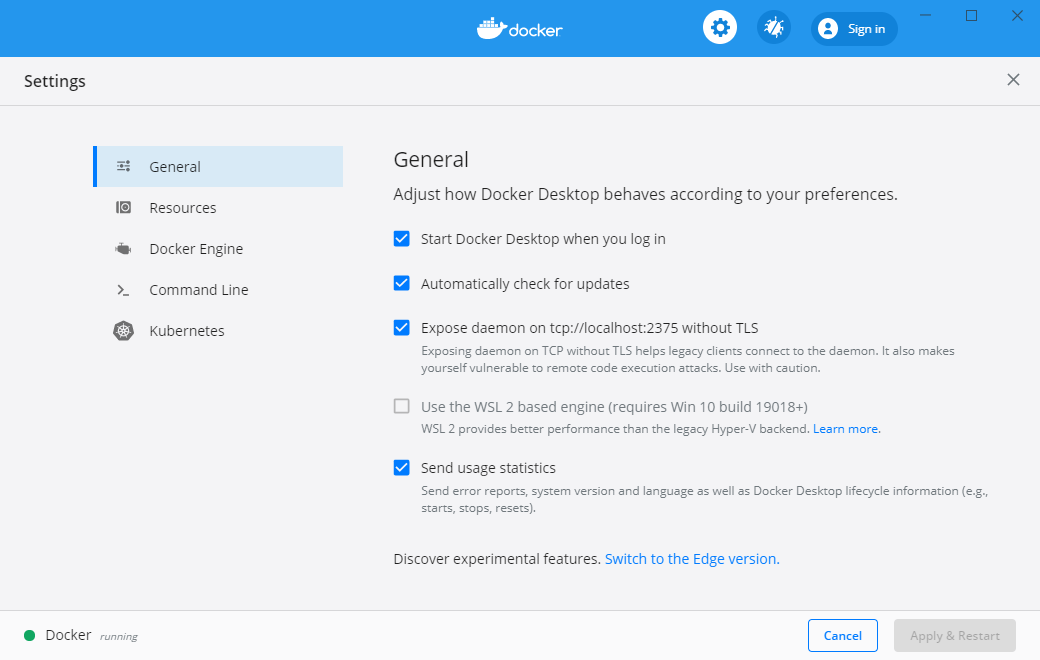Click the Command Line terminal icon
Viewport: 1040px width, 660px height.
(123, 289)
